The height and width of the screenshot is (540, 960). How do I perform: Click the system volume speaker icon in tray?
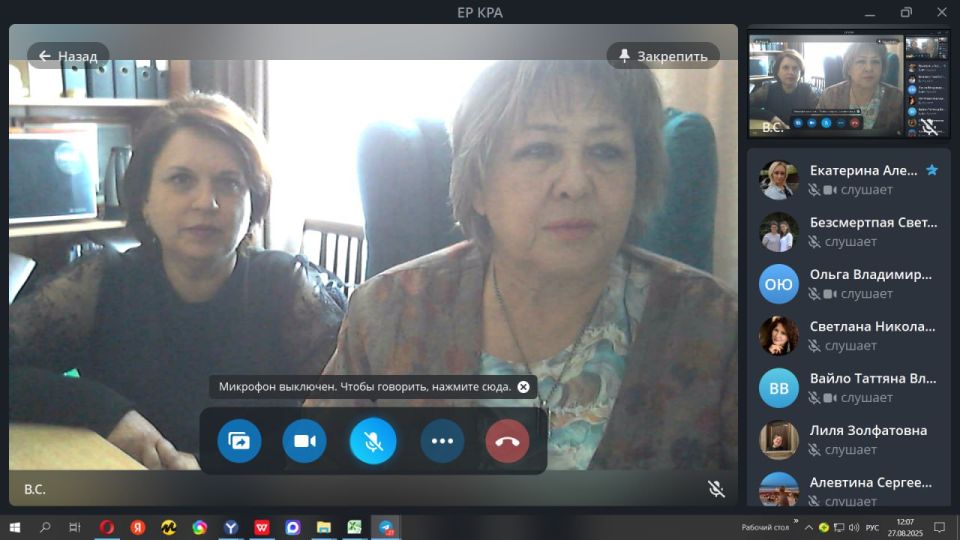tap(853, 527)
